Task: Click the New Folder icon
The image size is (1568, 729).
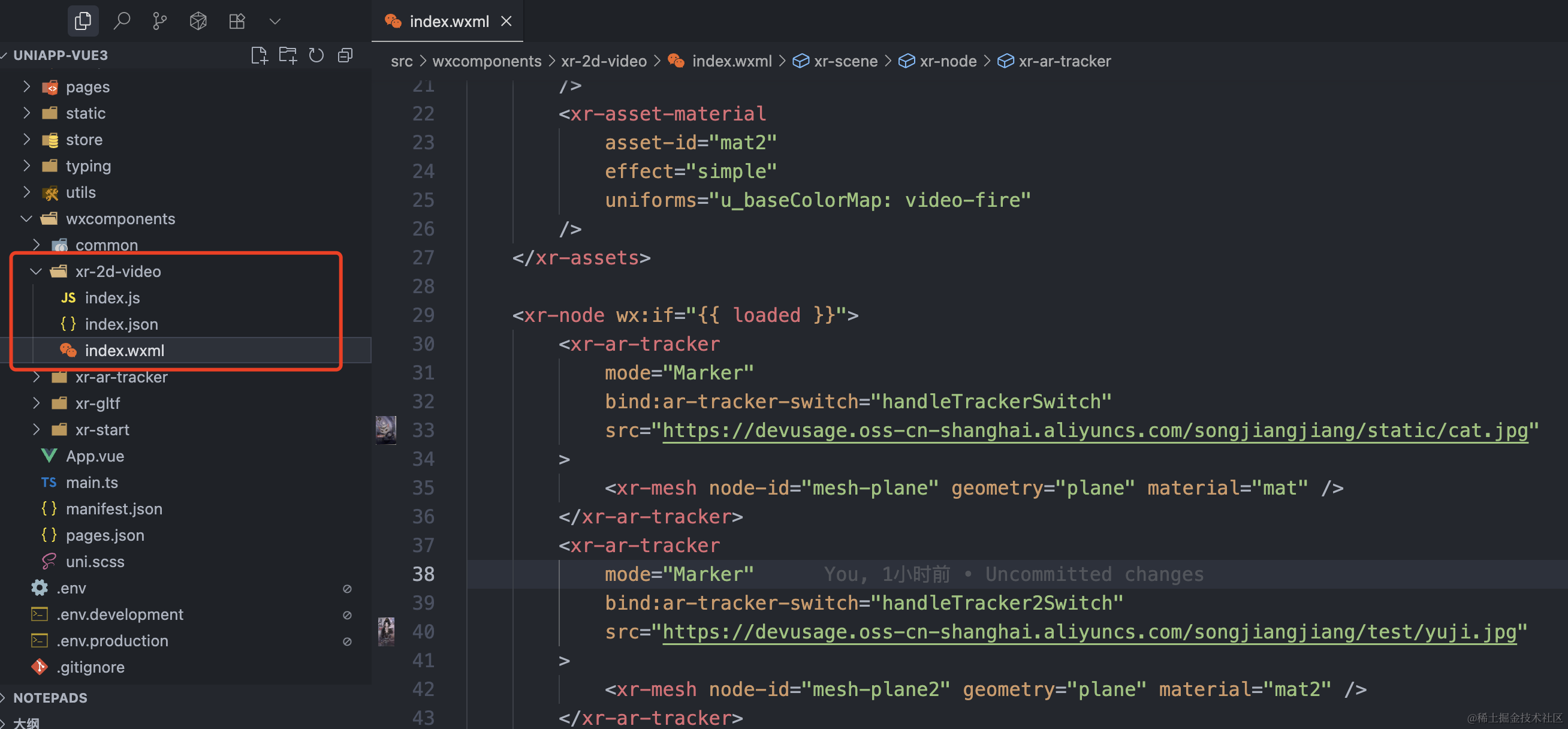Action: coord(288,55)
